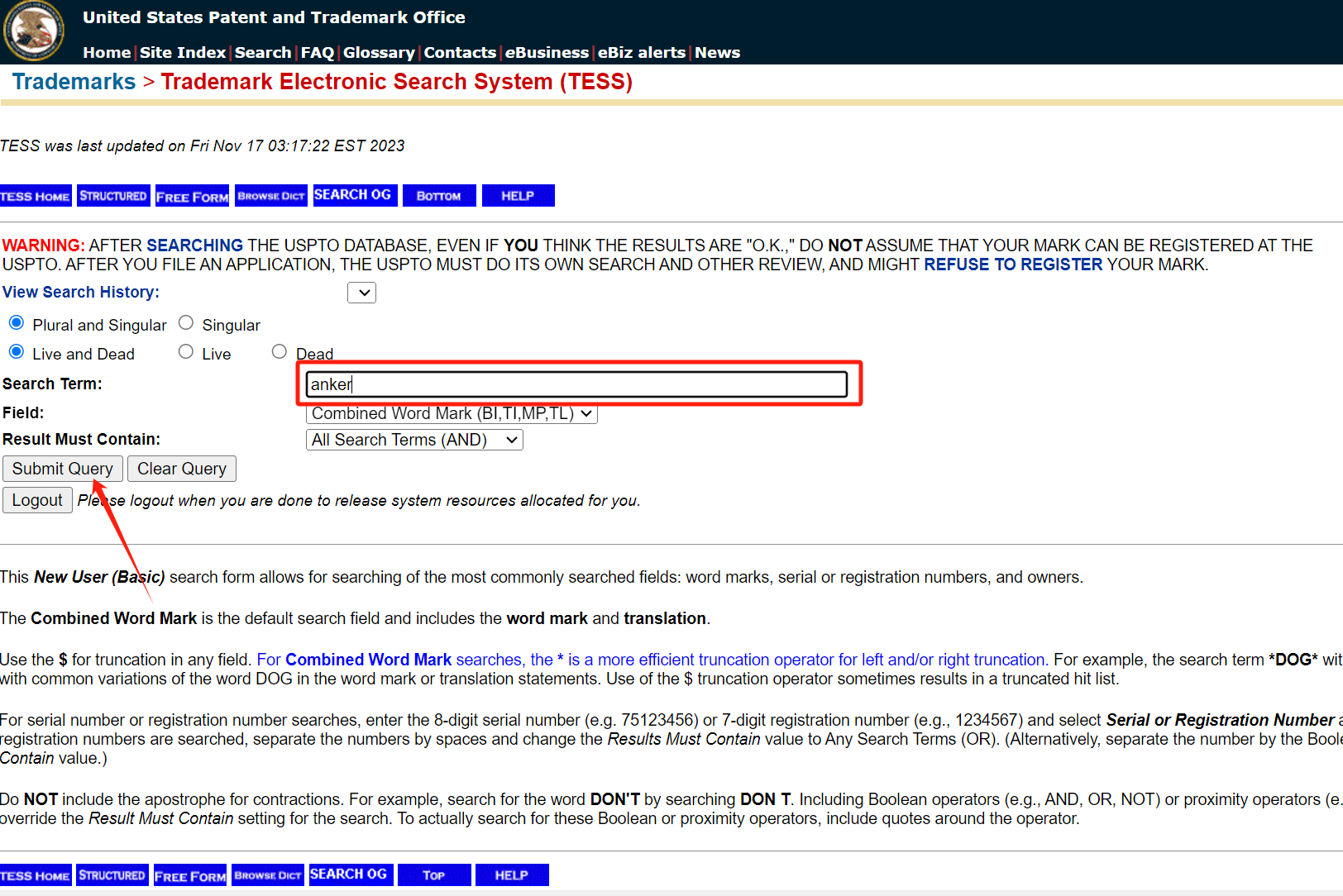Select the Plural and Singular radio button

coord(17,322)
